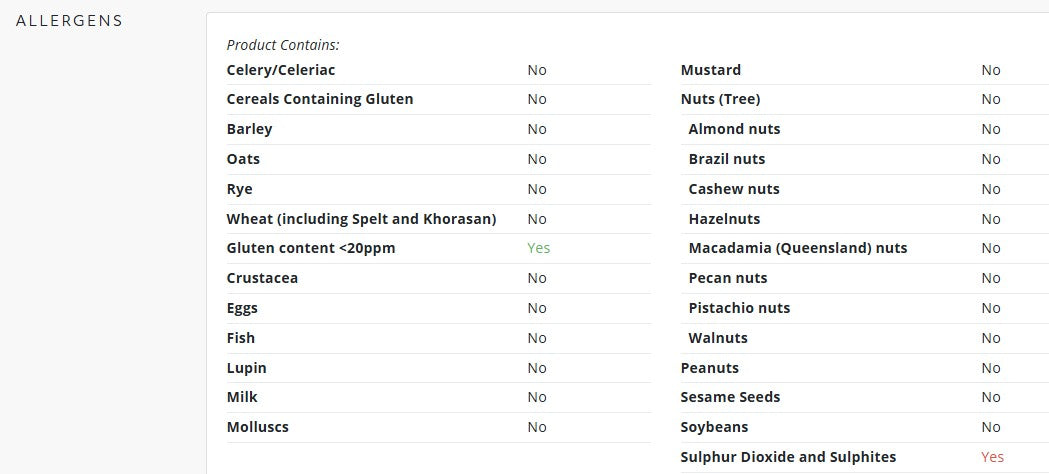This screenshot has height=474, width=1049.
Task: Click the Peanuts allergen label
Action: [709, 368]
